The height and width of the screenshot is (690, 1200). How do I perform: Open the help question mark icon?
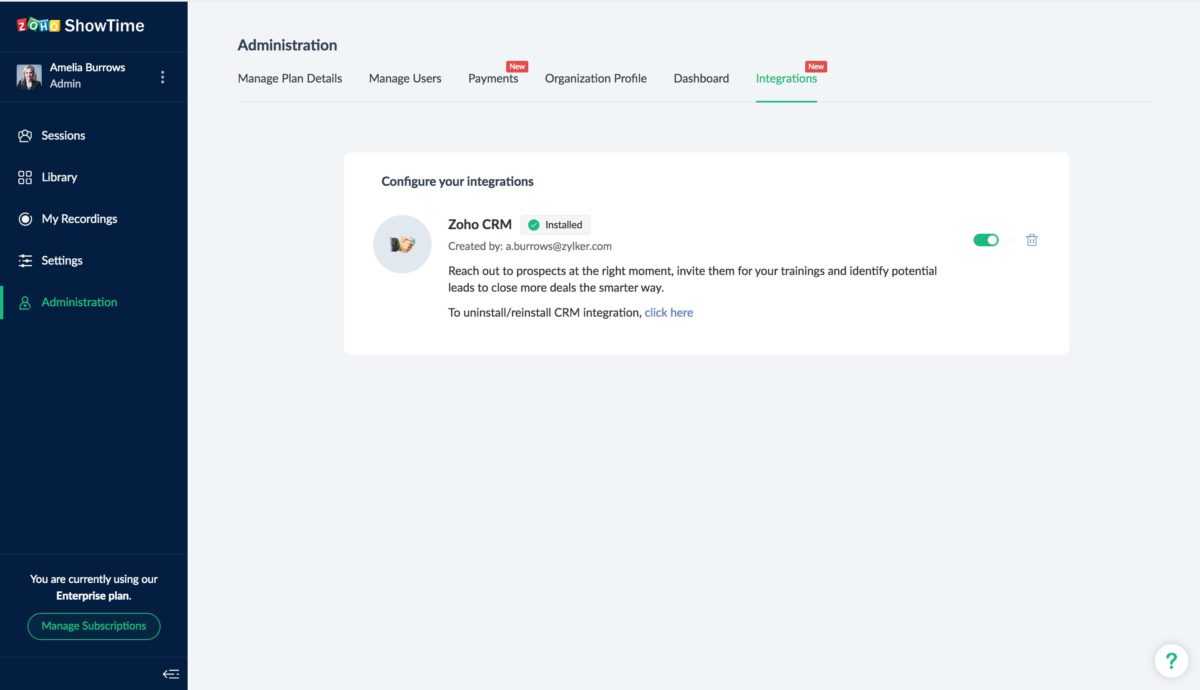coord(1171,660)
